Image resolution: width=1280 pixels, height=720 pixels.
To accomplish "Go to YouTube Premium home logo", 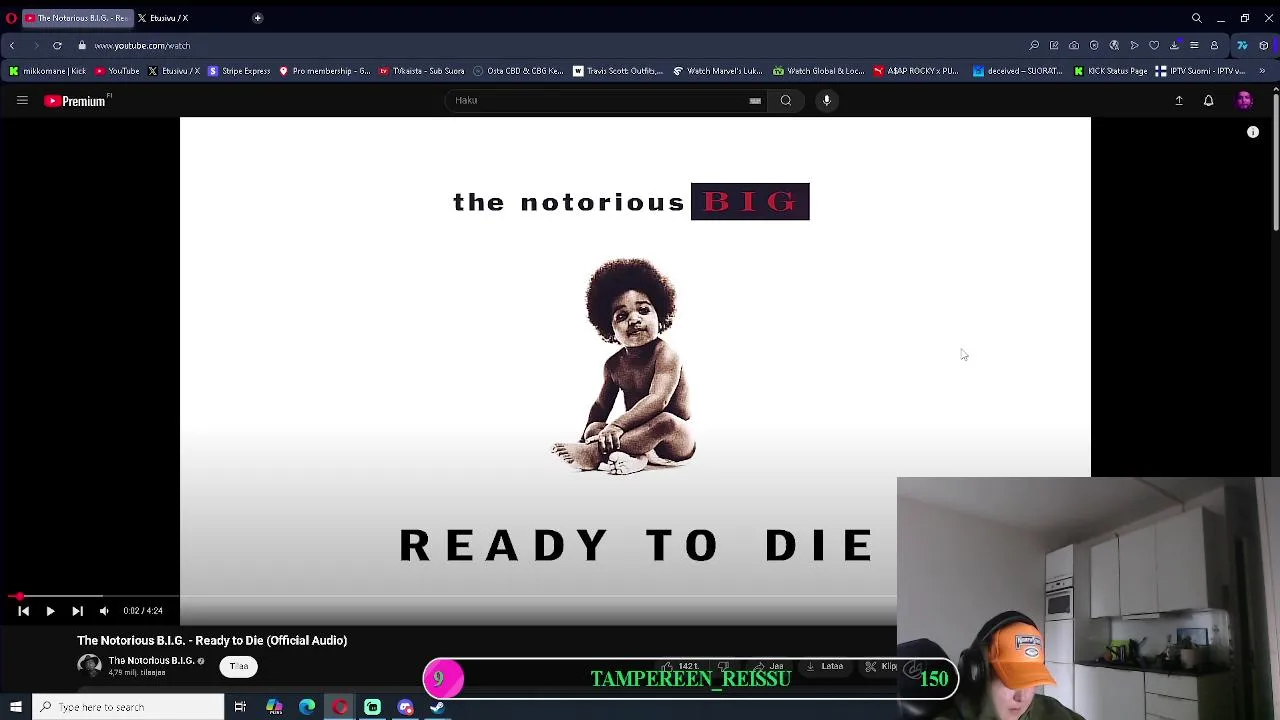I will [75, 101].
